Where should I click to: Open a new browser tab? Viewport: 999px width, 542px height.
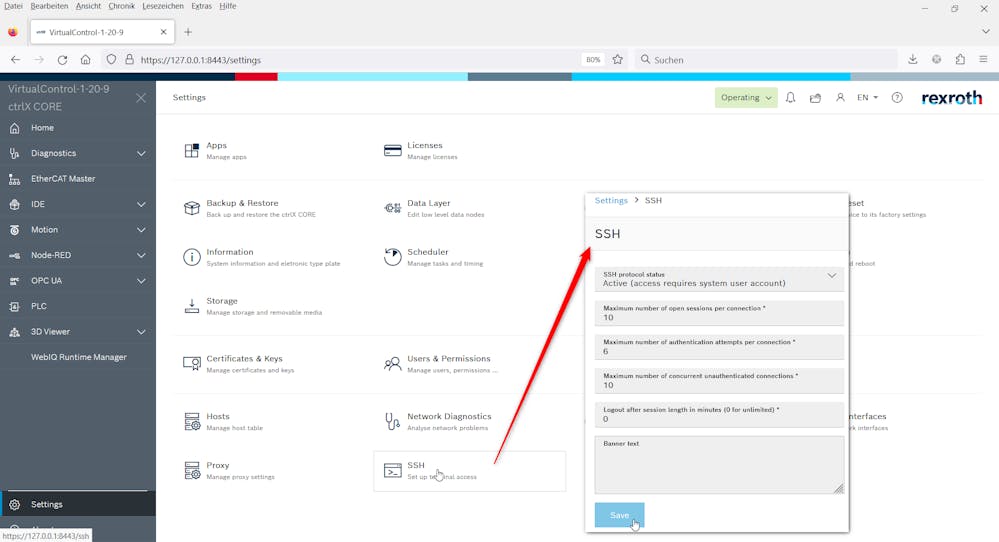coord(188,32)
